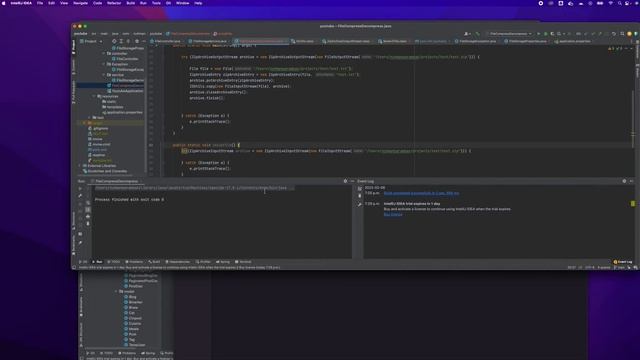This screenshot has width=640, height=360.
Task: Open the Problems tool tab
Action: [x=134, y=262]
